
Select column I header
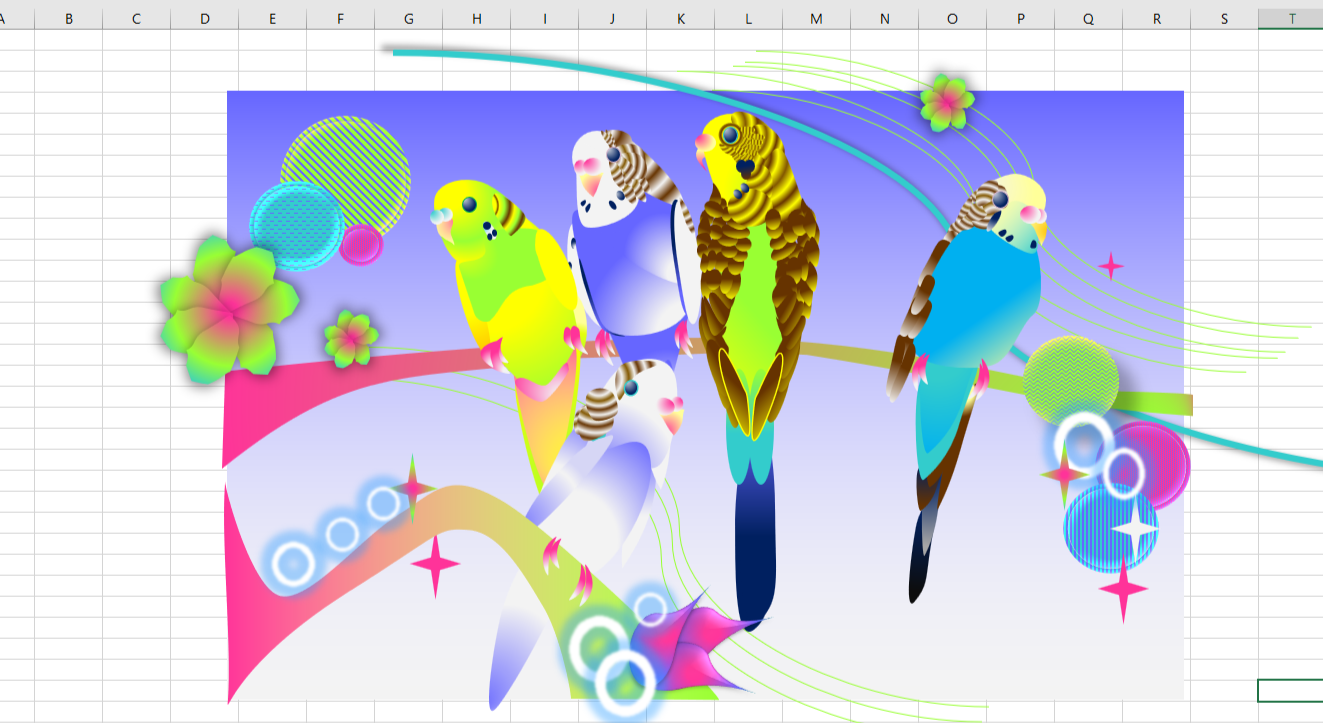pos(544,19)
